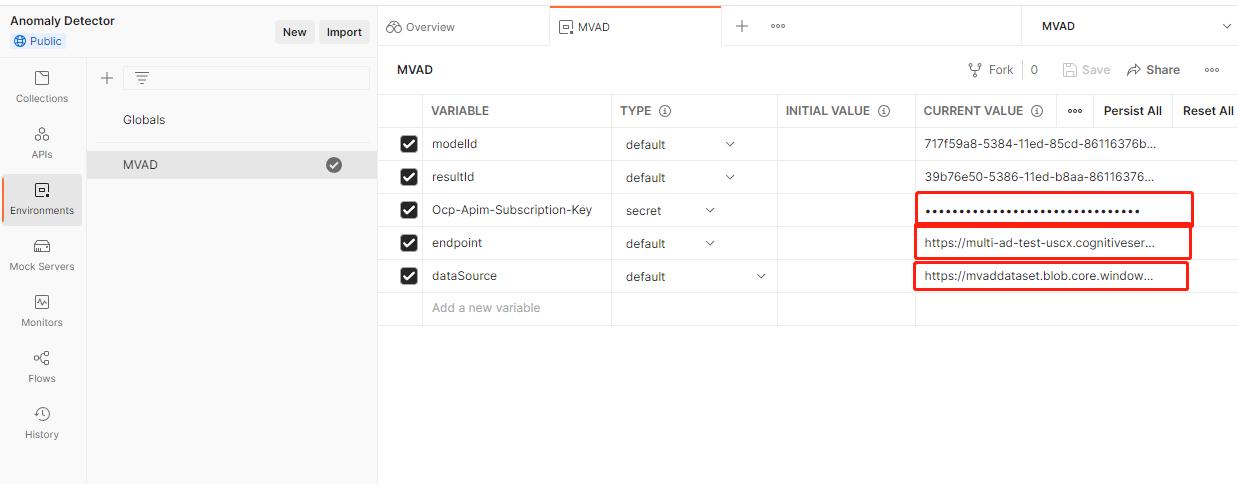Open the three-dot menu next to the tabs
The image size is (1238, 484).
[x=778, y=27]
